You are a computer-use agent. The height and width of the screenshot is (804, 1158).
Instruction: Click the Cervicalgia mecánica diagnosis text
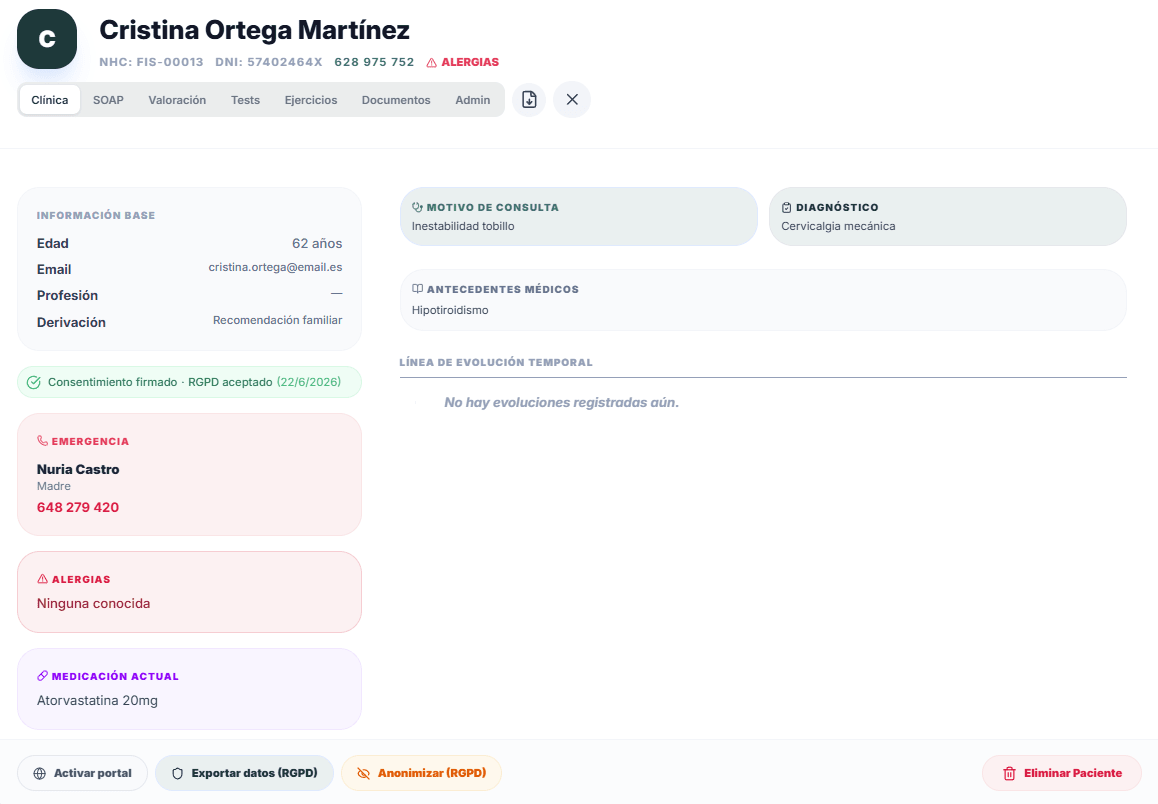838,227
